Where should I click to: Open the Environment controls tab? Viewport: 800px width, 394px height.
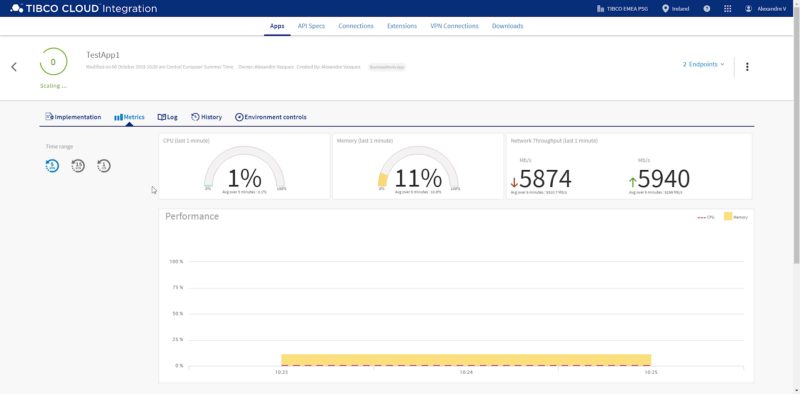pyautogui.click(x=271, y=117)
